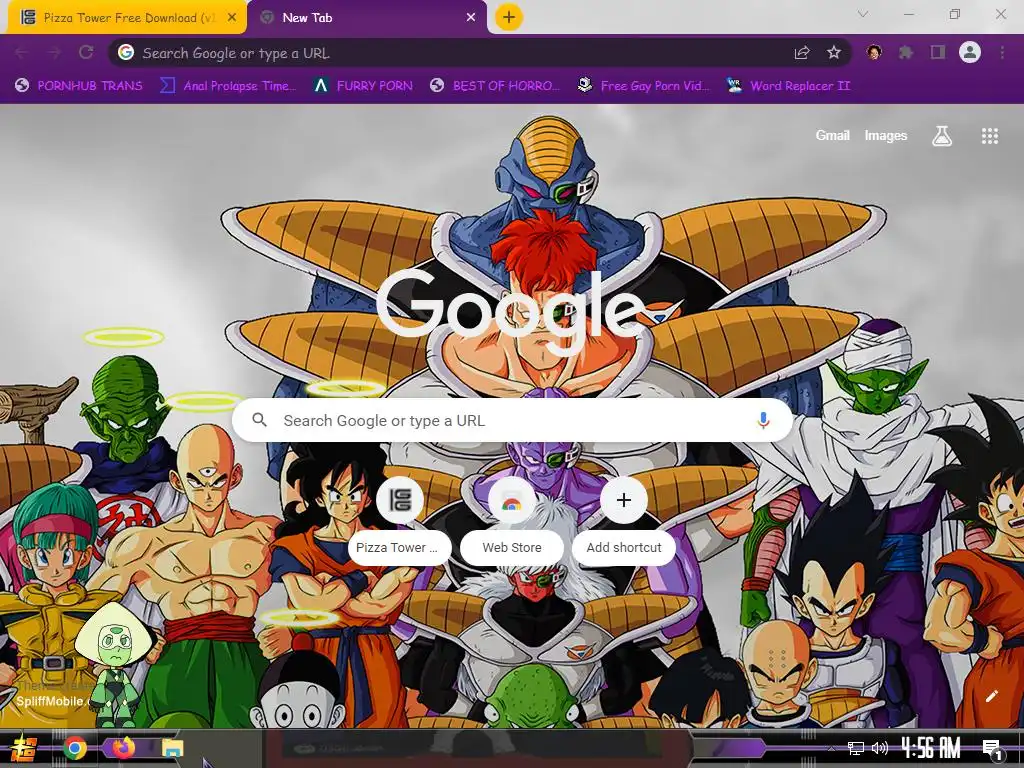
Task: Open the Search Labs flask icon
Action: point(942,136)
